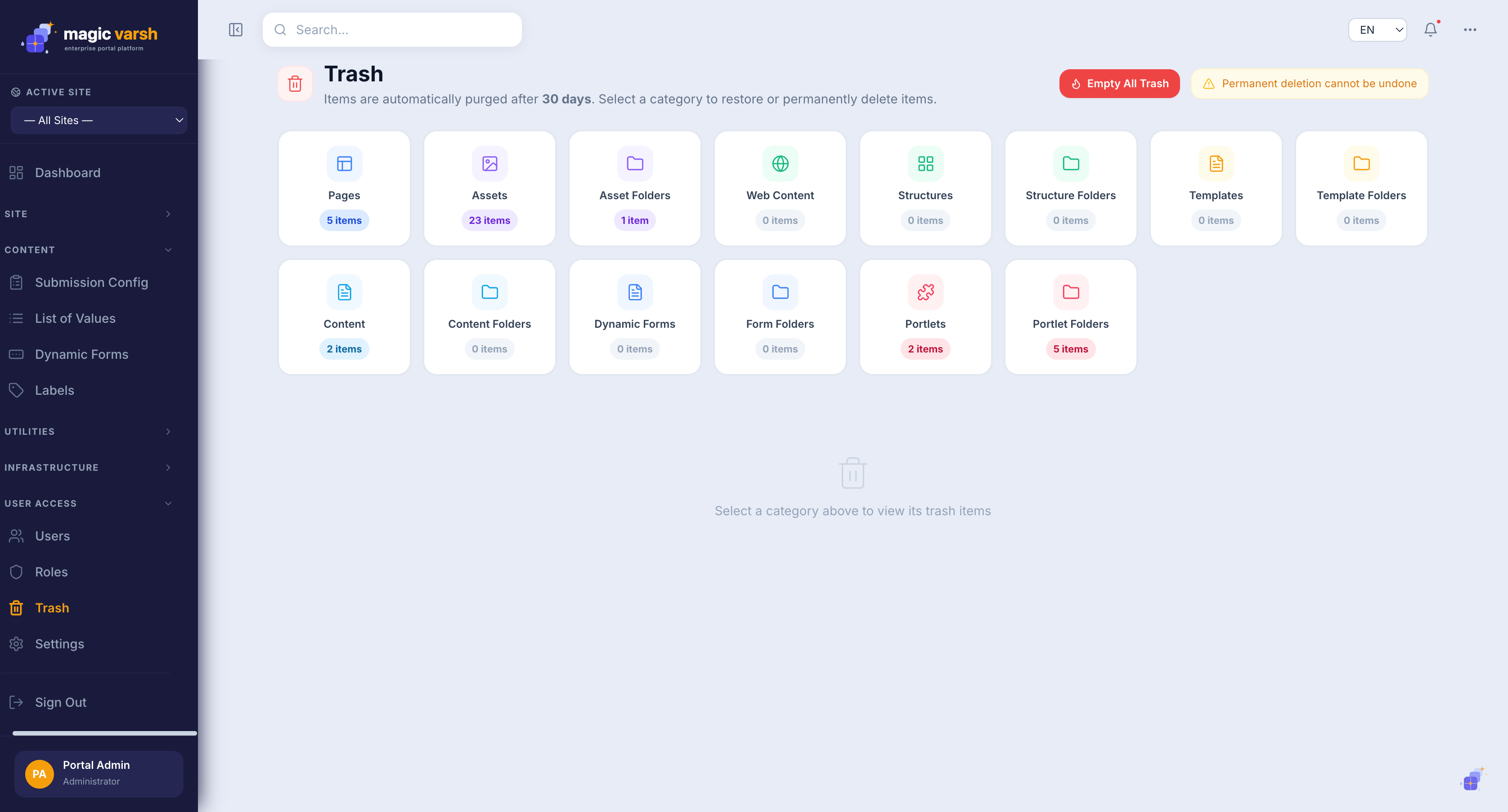Open the All Sites active site dropdown

(99, 120)
